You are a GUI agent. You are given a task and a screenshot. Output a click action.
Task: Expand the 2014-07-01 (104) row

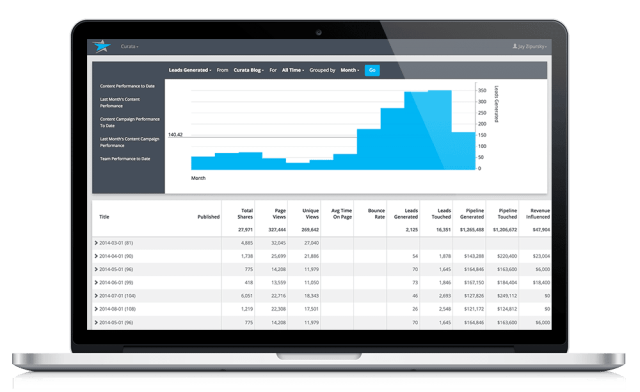coord(96,296)
